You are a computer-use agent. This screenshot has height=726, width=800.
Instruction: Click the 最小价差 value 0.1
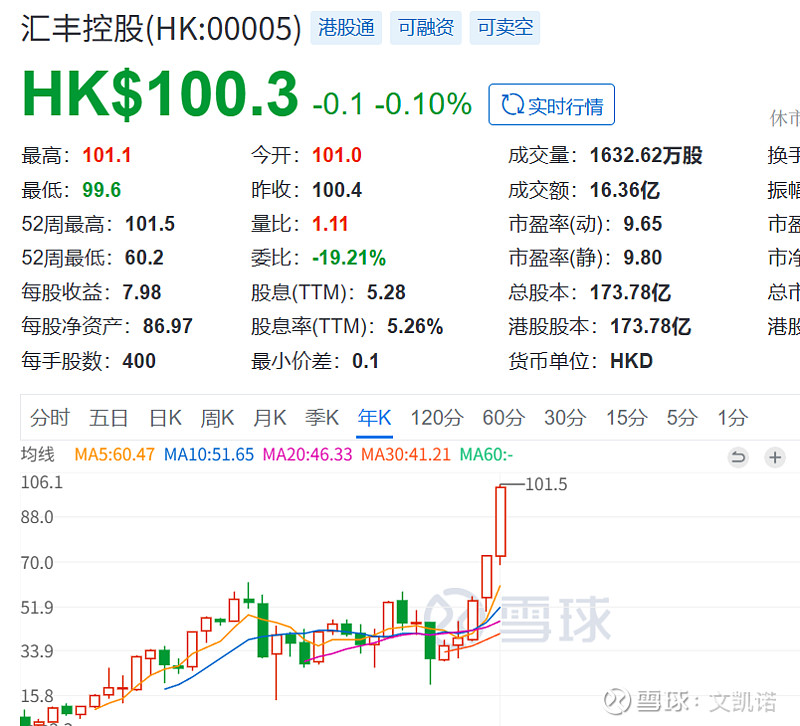click(365, 361)
